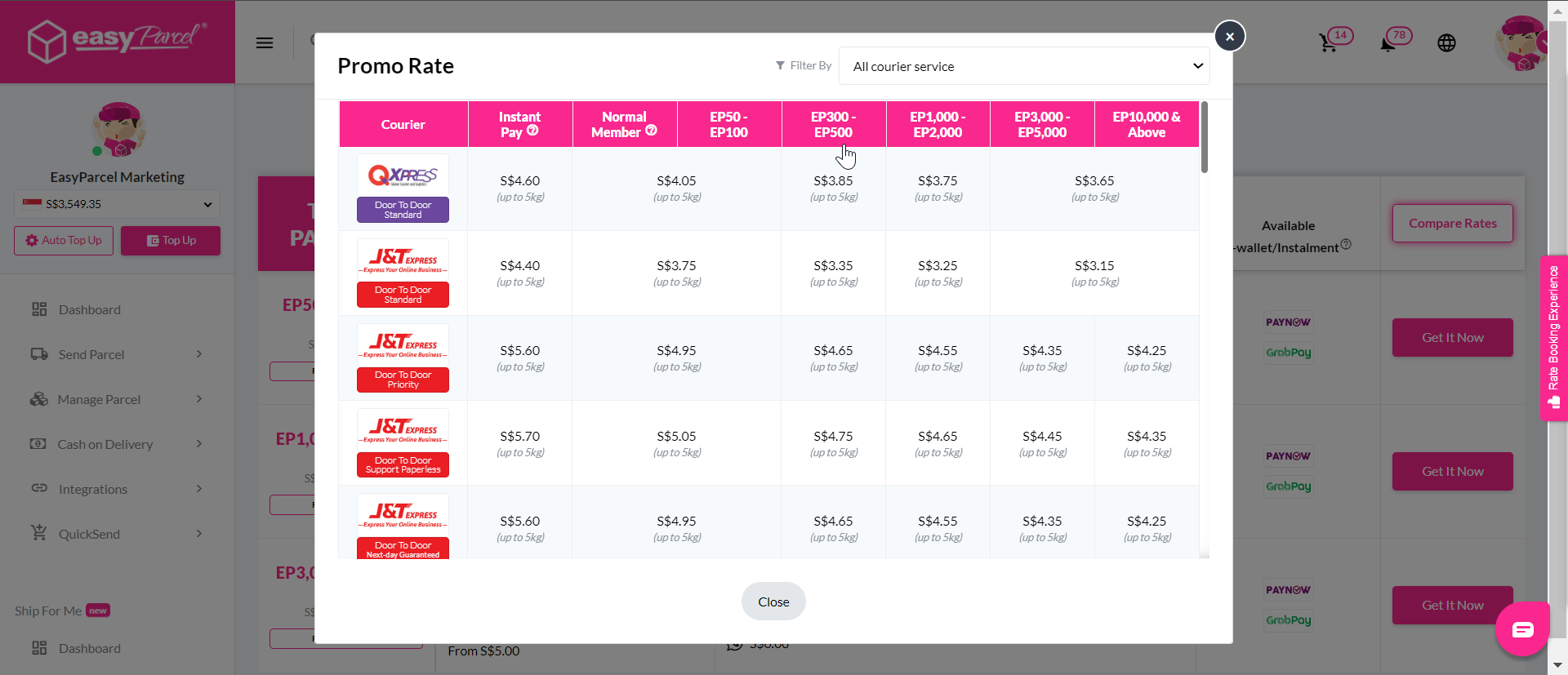Expand the Integrations chevron
Screen dimensions: 1568x675
pos(199,488)
